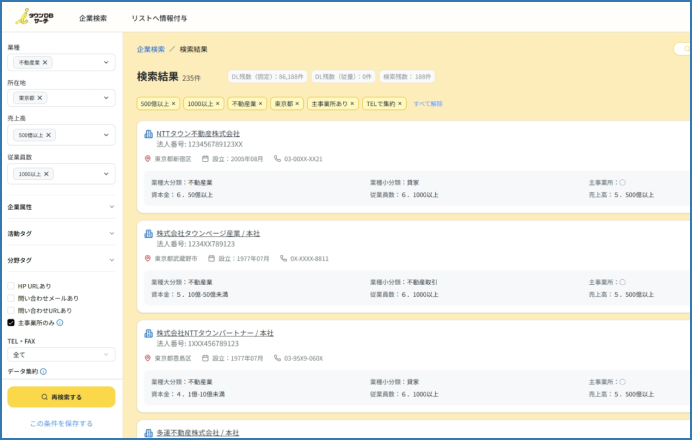Click building icon beside NTTタウン不動産株式会社
The image size is (692, 440).
(149, 134)
